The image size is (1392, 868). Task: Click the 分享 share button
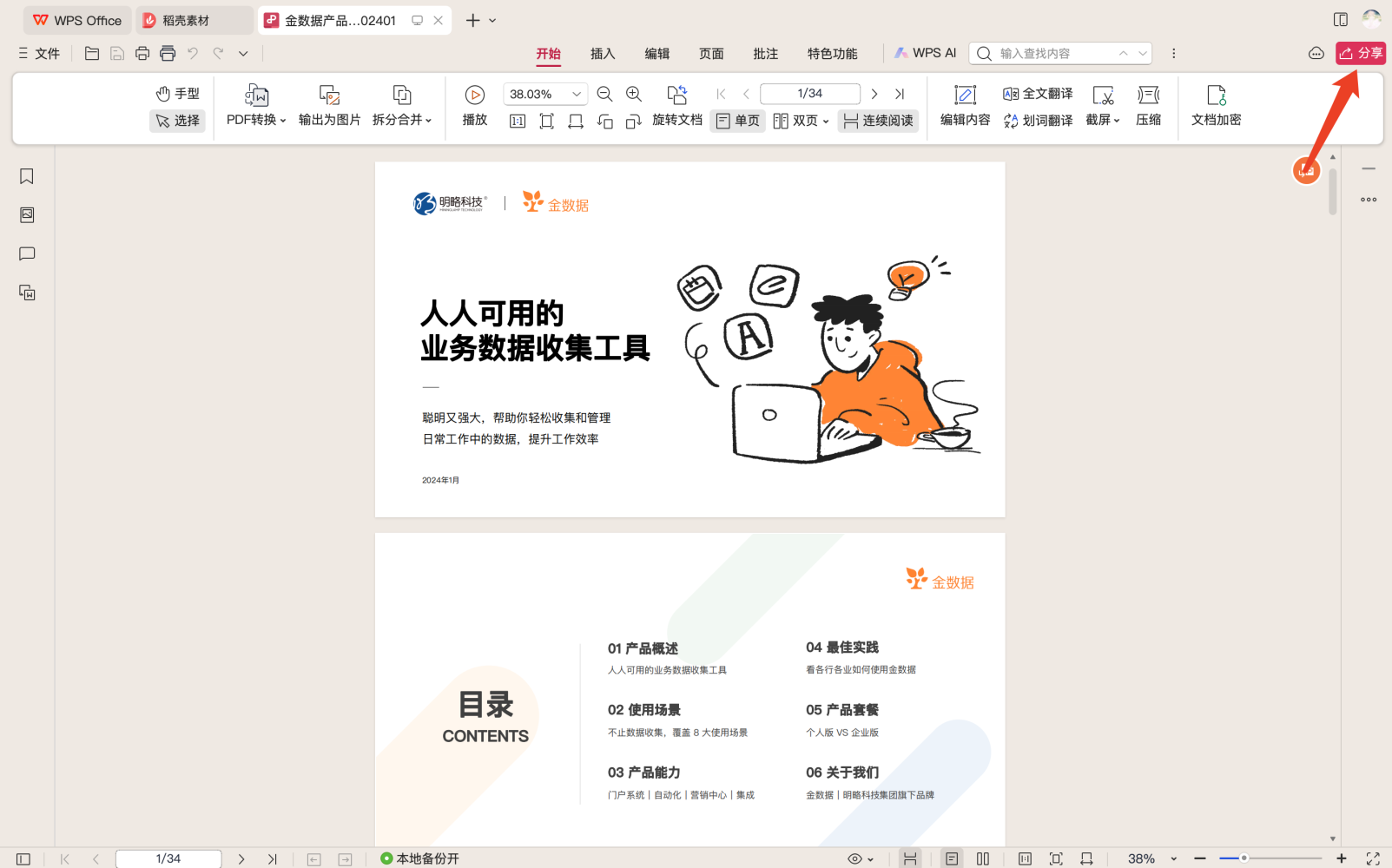1361,53
